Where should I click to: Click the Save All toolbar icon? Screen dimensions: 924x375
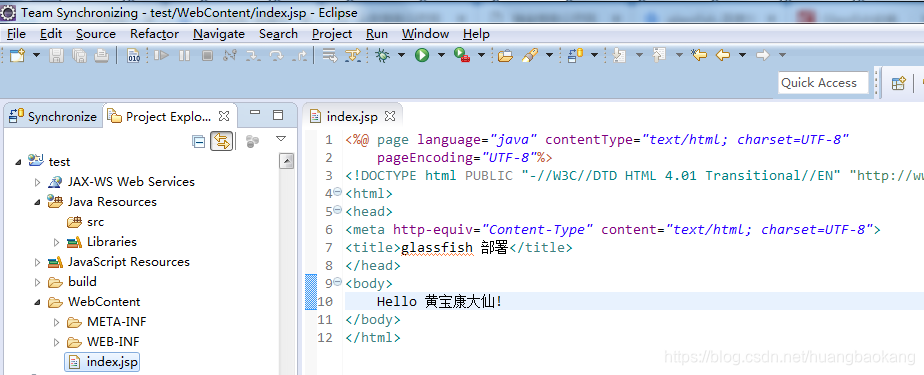79,55
